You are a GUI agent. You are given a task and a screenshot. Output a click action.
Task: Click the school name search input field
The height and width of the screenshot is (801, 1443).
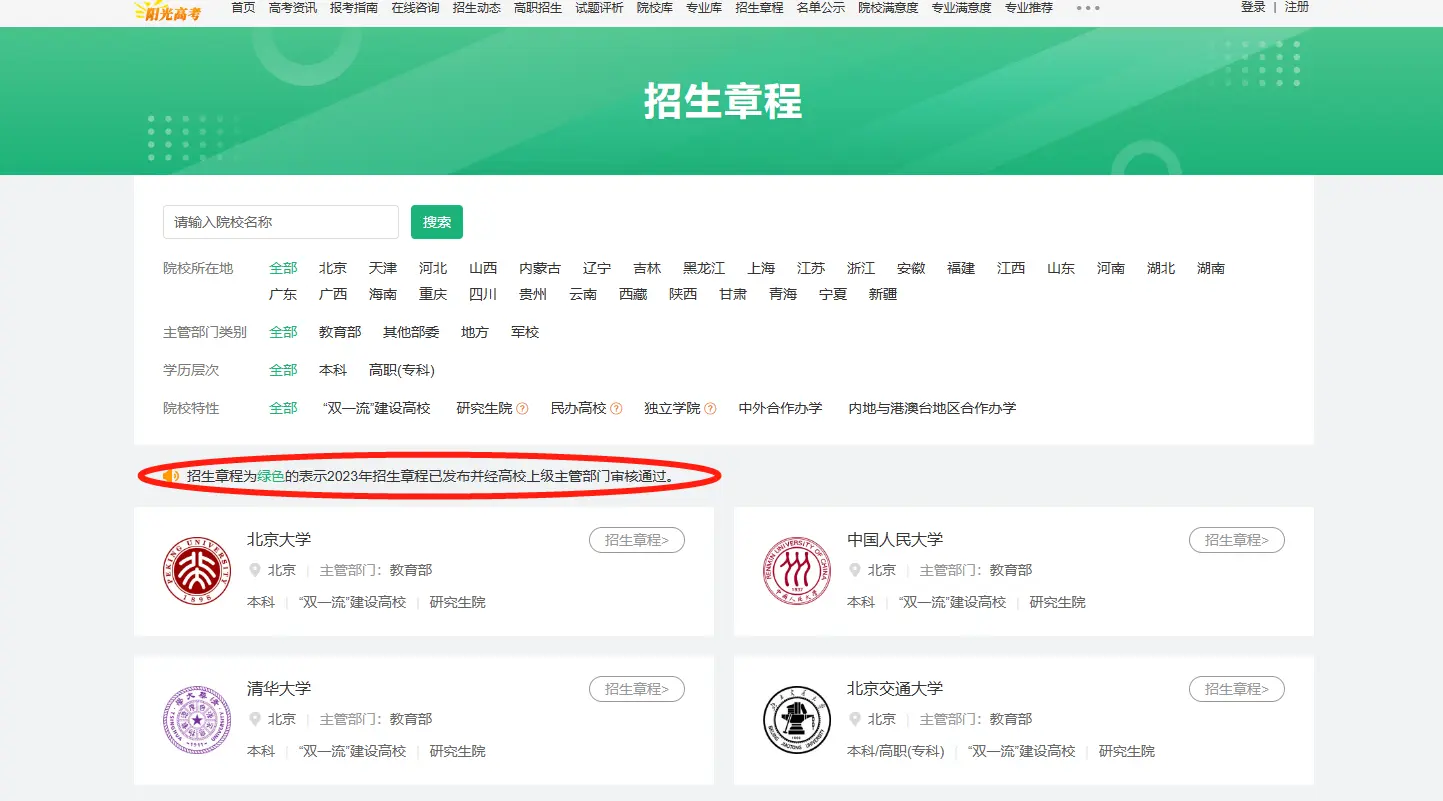click(x=280, y=221)
